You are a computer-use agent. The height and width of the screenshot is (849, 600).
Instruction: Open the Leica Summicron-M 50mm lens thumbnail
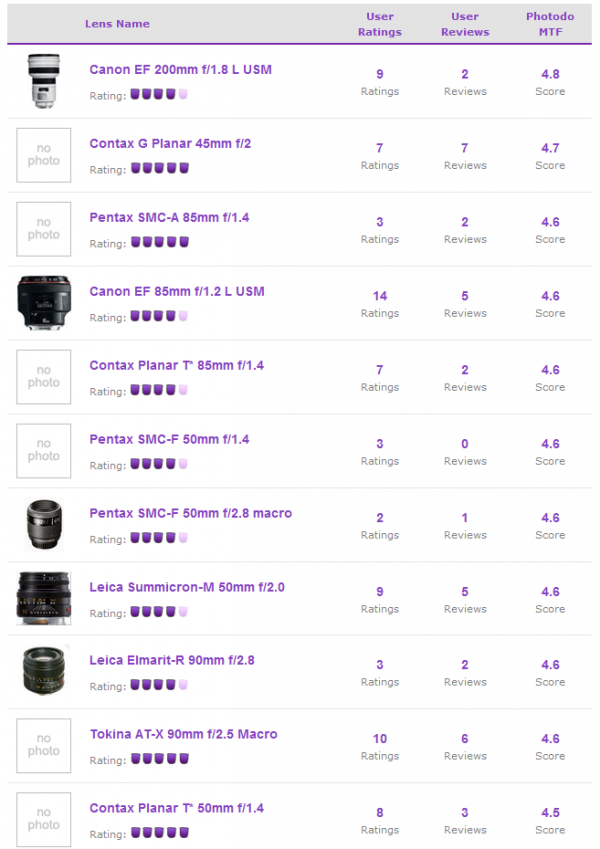(44, 598)
